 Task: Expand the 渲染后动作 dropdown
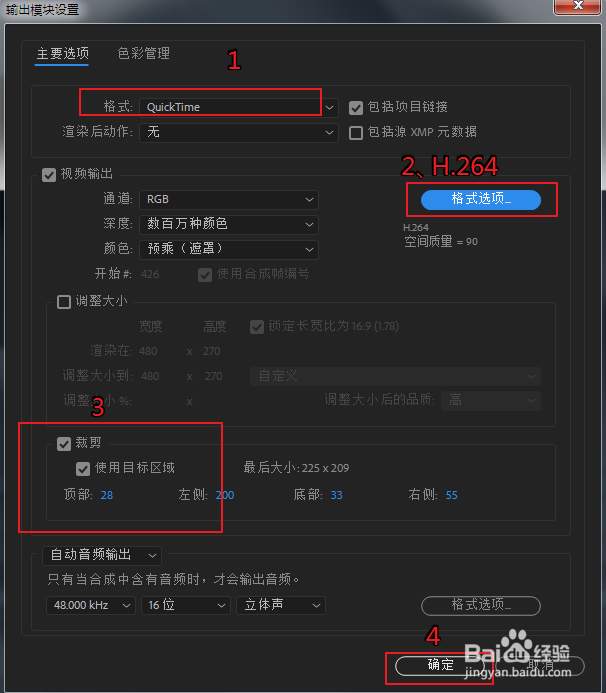point(239,133)
